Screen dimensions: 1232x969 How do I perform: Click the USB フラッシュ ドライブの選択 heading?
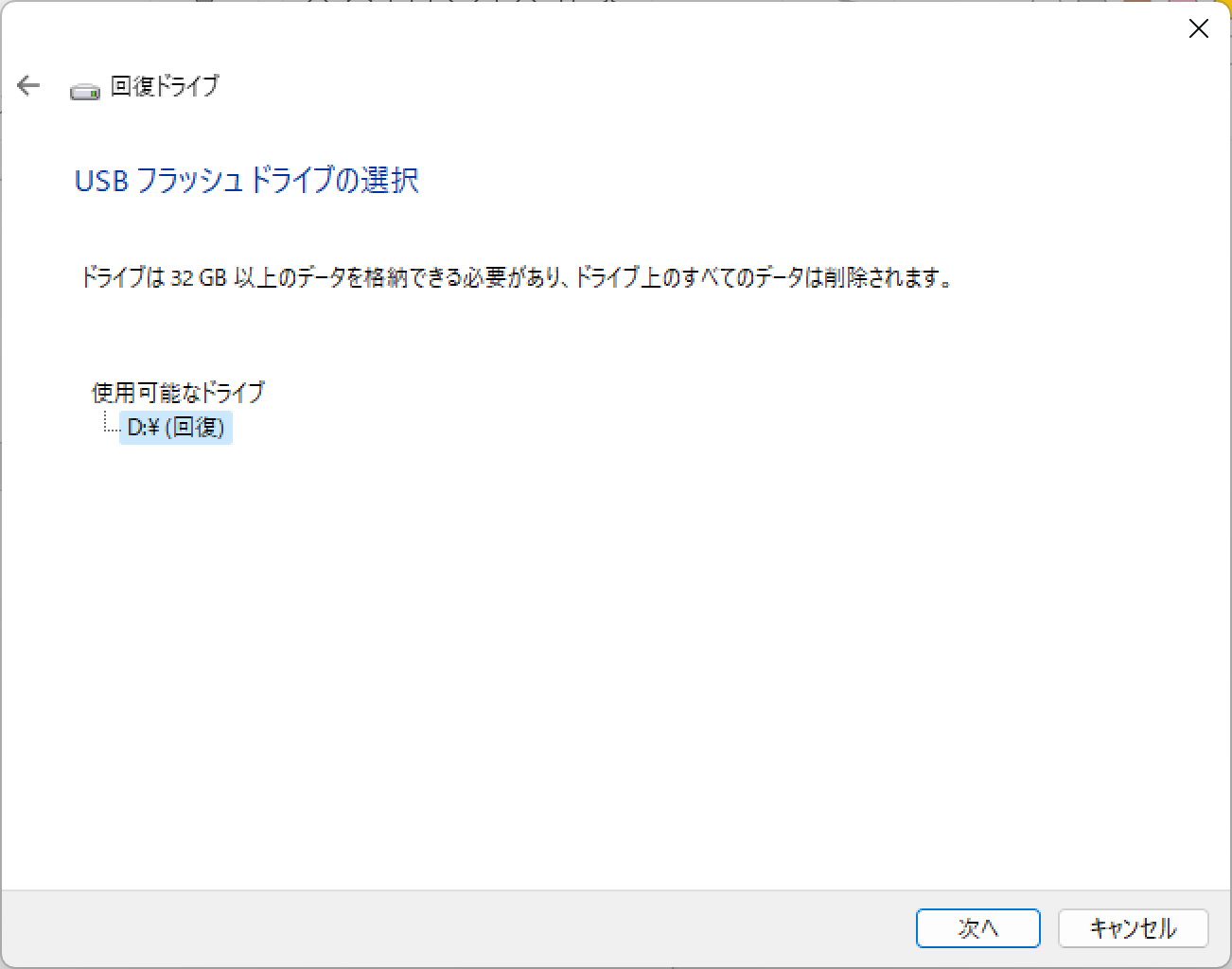pos(246,180)
